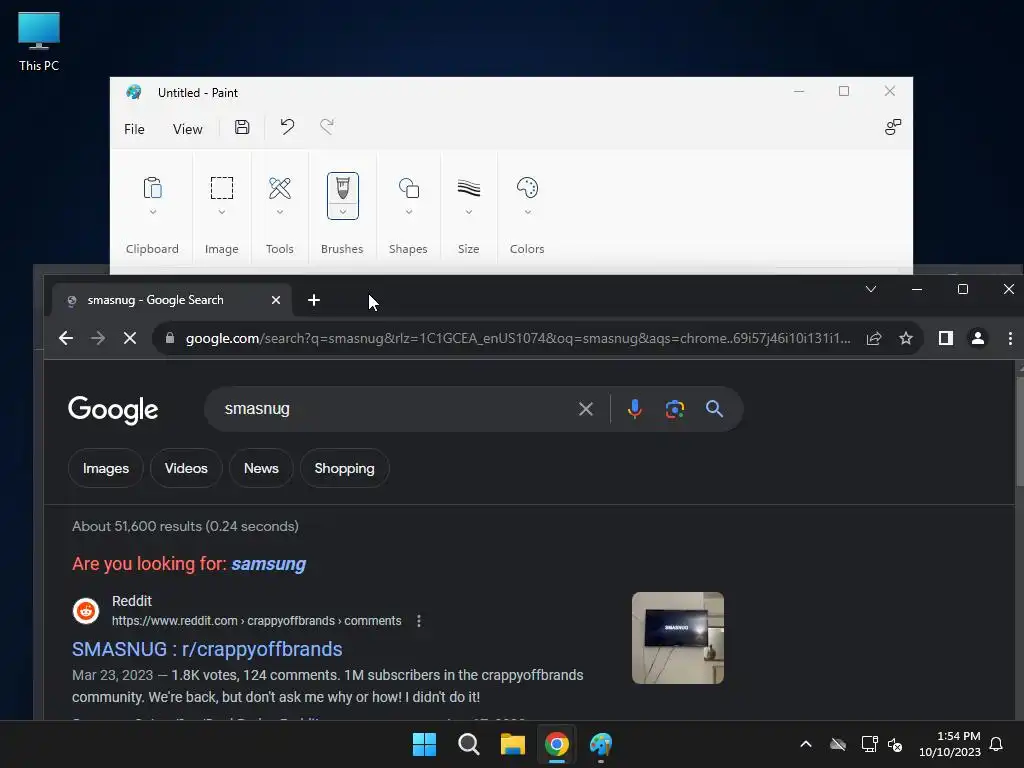Image resolution: width=1024 pixels, height=768 pixels.
Task: Start Google voice search
Action: [634, 409]
